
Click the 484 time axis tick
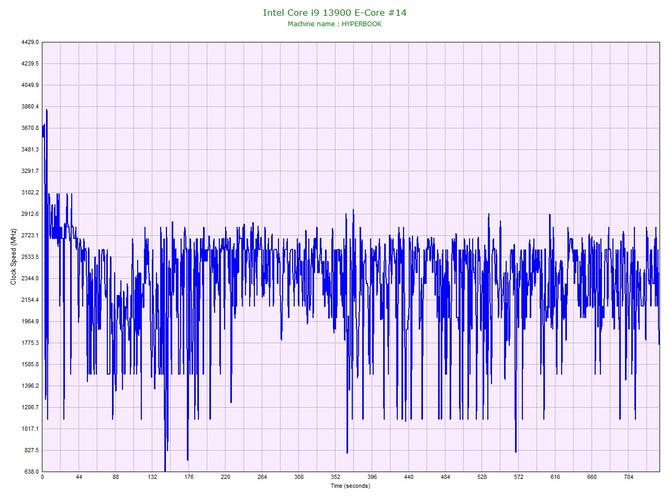click(x=446, y=477)
